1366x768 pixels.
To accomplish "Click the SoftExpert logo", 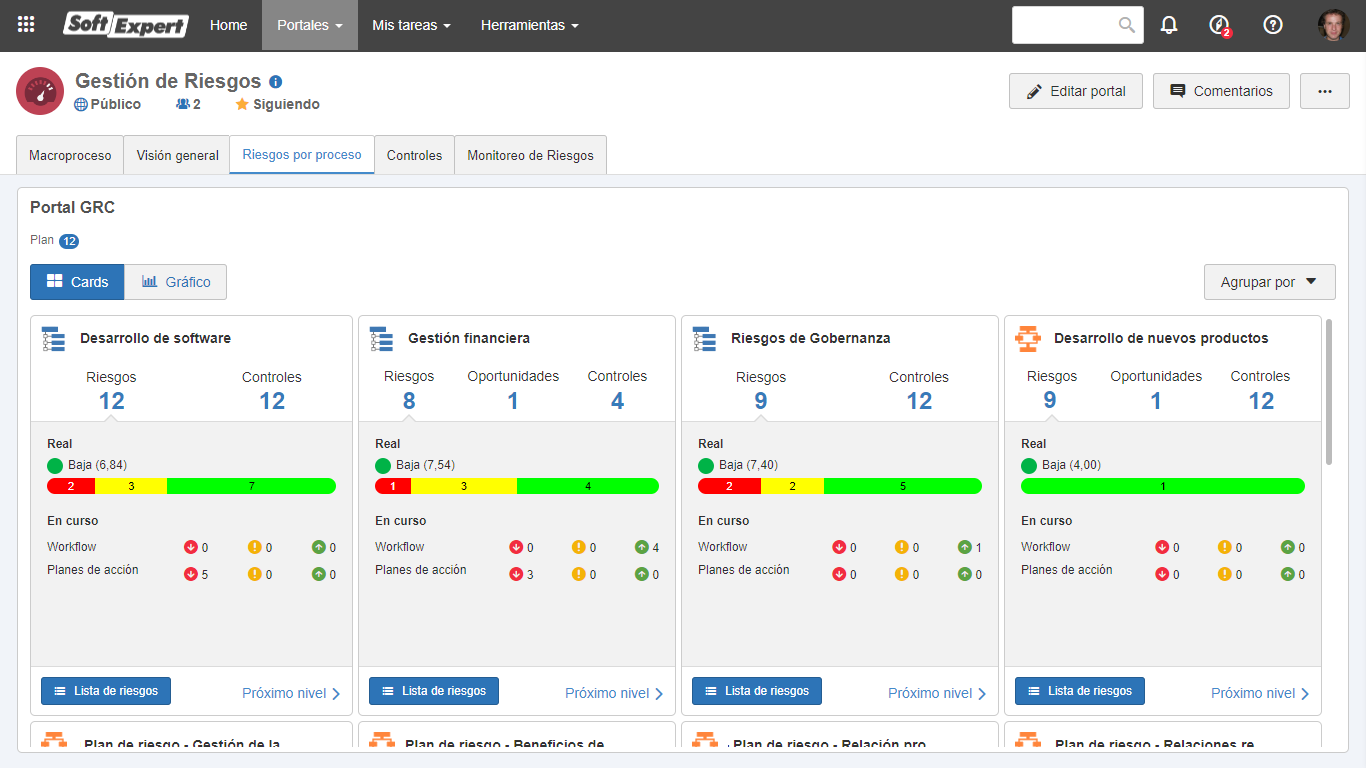I will (126, 25).
